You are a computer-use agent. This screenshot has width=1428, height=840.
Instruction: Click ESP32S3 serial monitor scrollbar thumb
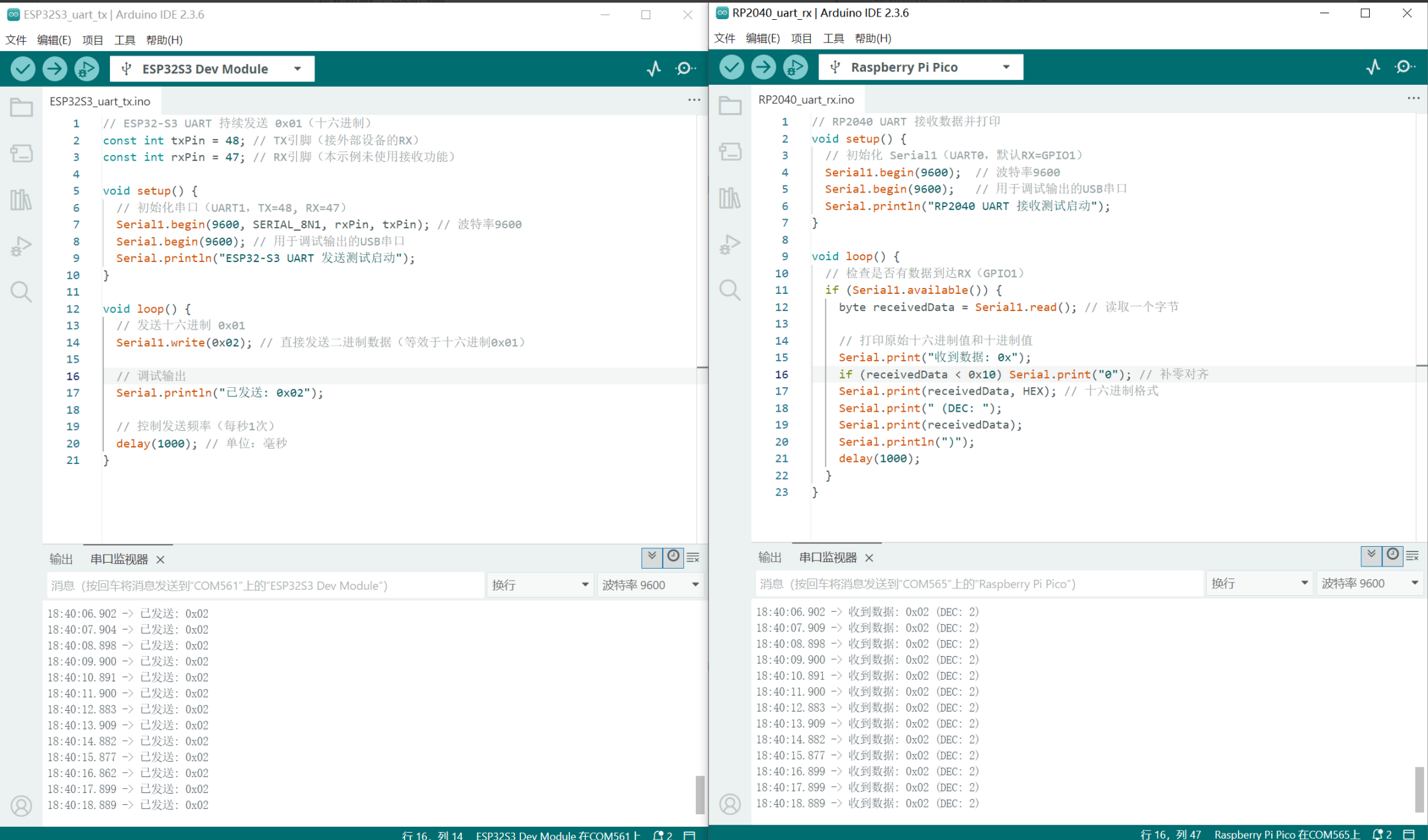(x=700, y=794)
